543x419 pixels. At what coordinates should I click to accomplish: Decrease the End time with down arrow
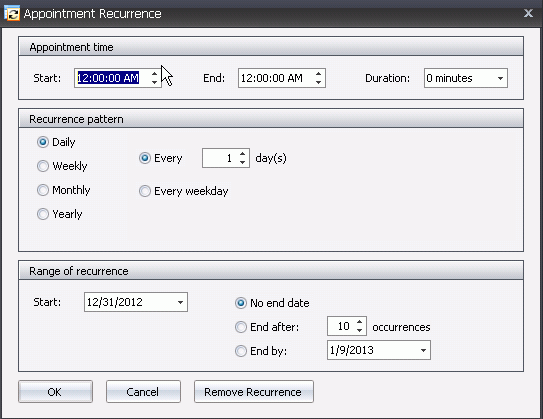(x=318, y=82)
